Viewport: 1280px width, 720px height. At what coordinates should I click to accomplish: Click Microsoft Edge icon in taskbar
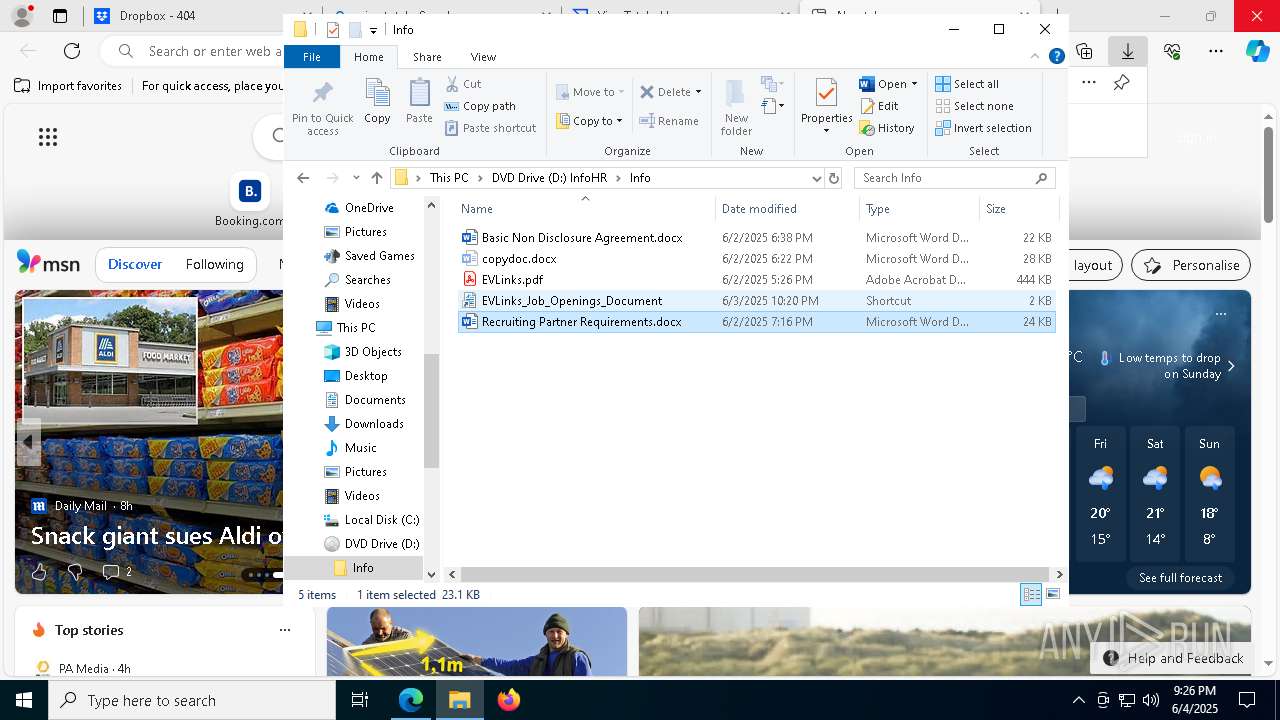point(411,700)
